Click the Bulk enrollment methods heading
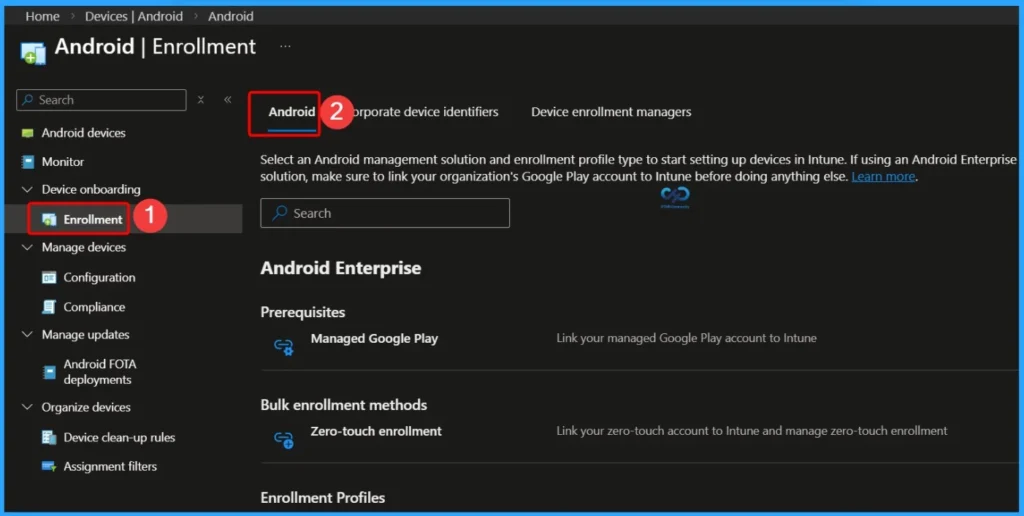 pos(344,405)
